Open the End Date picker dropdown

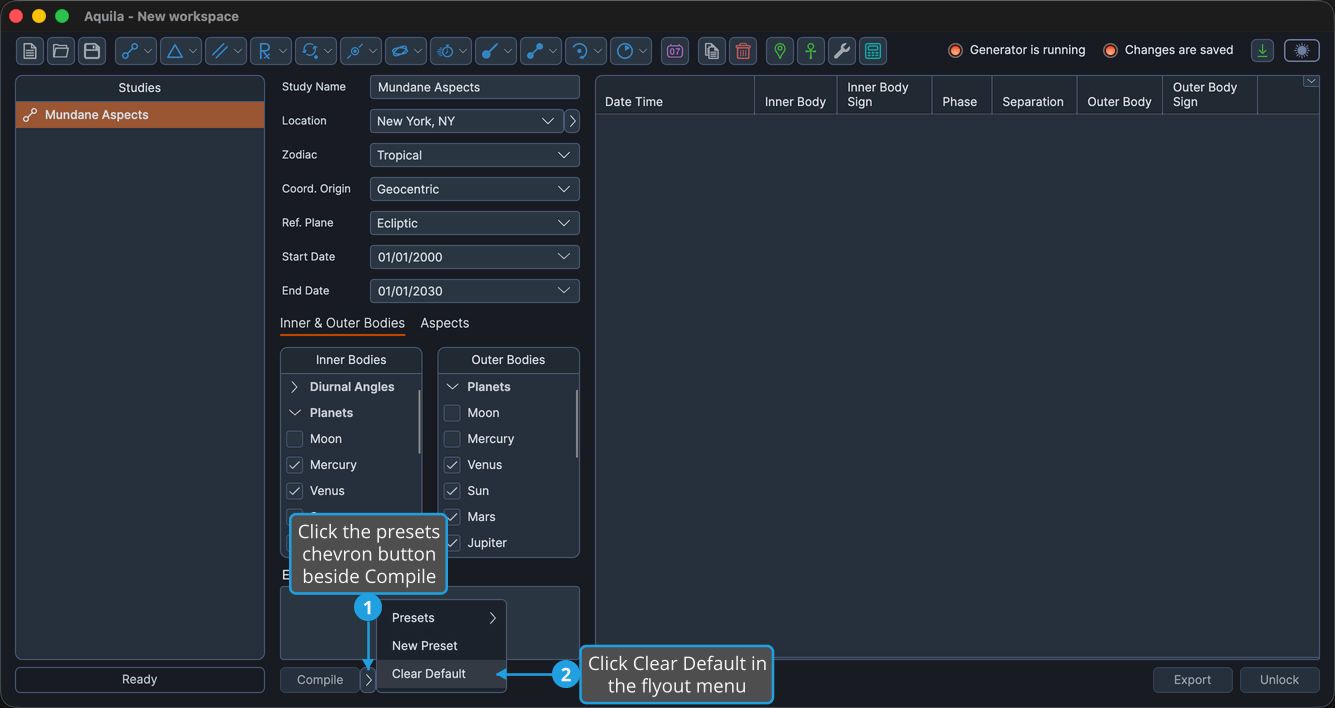coord(475,291)
